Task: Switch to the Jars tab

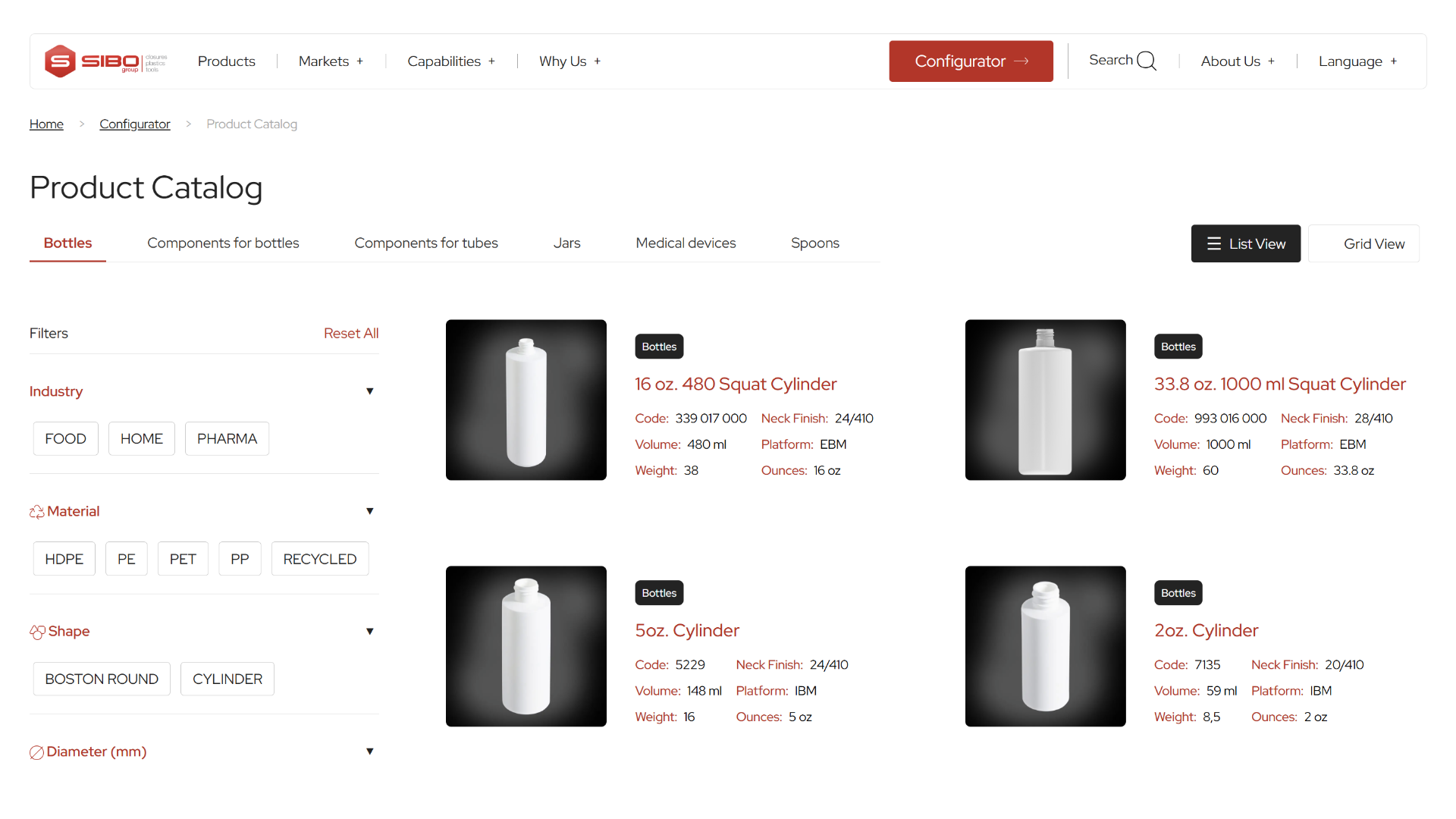Action: point(566,243)
